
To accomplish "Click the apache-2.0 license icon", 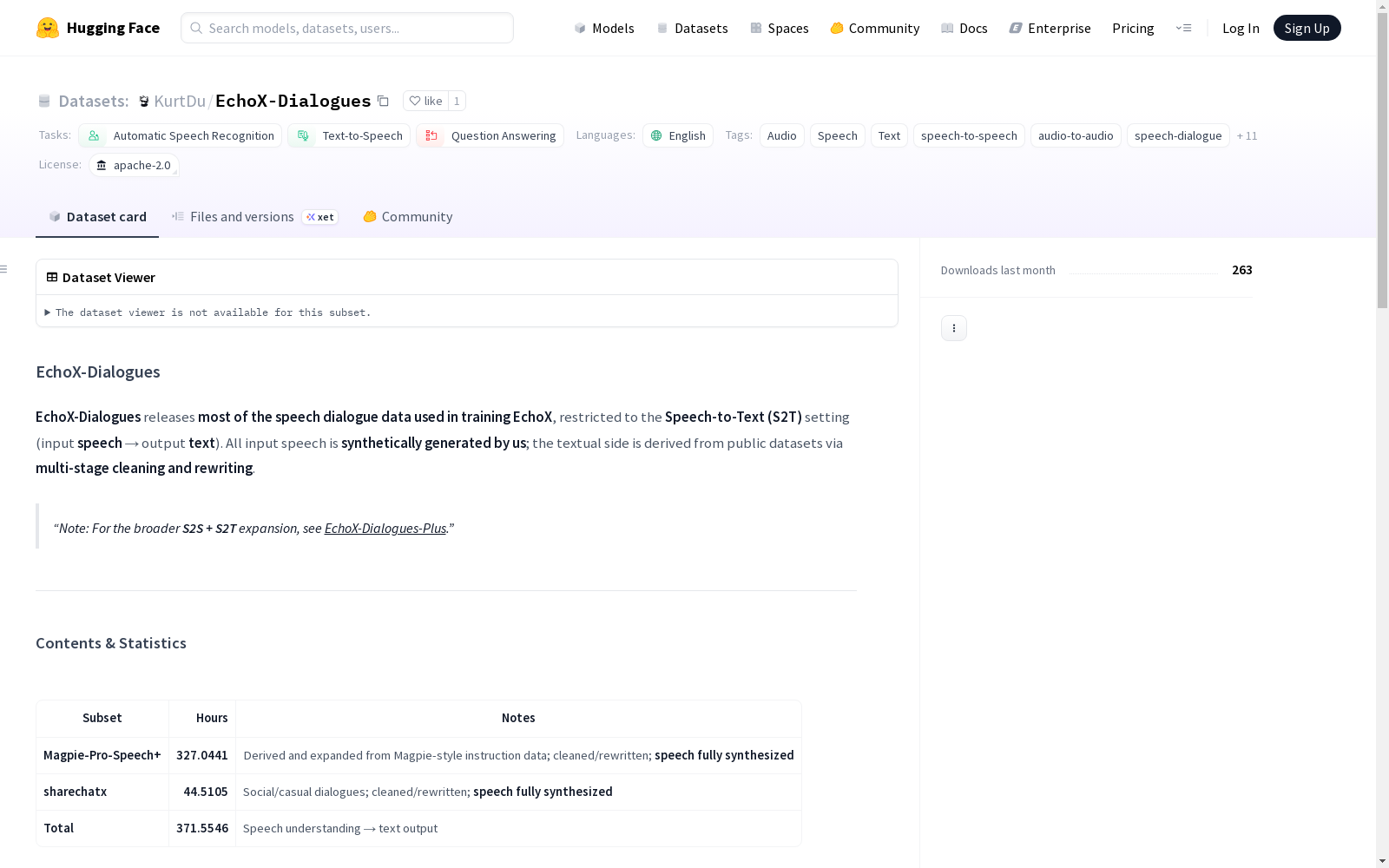I will point(102,165).
